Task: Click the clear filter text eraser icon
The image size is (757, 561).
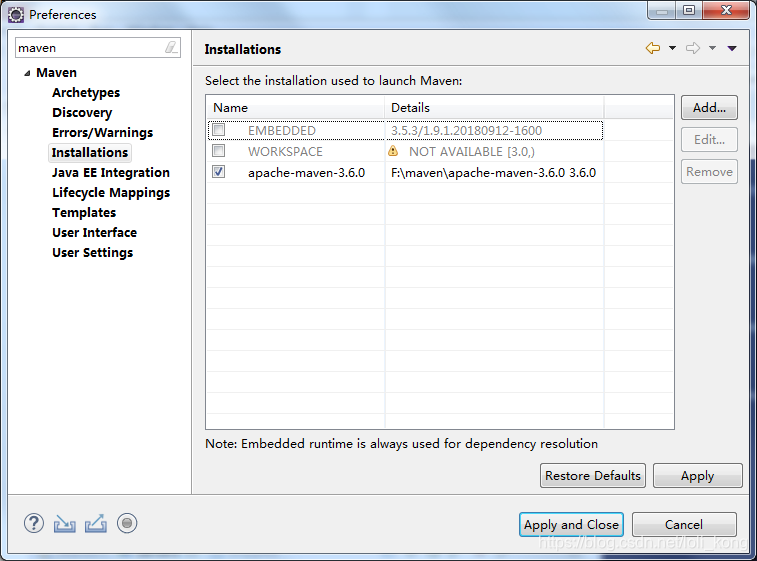Action: [x=171, y=47]
